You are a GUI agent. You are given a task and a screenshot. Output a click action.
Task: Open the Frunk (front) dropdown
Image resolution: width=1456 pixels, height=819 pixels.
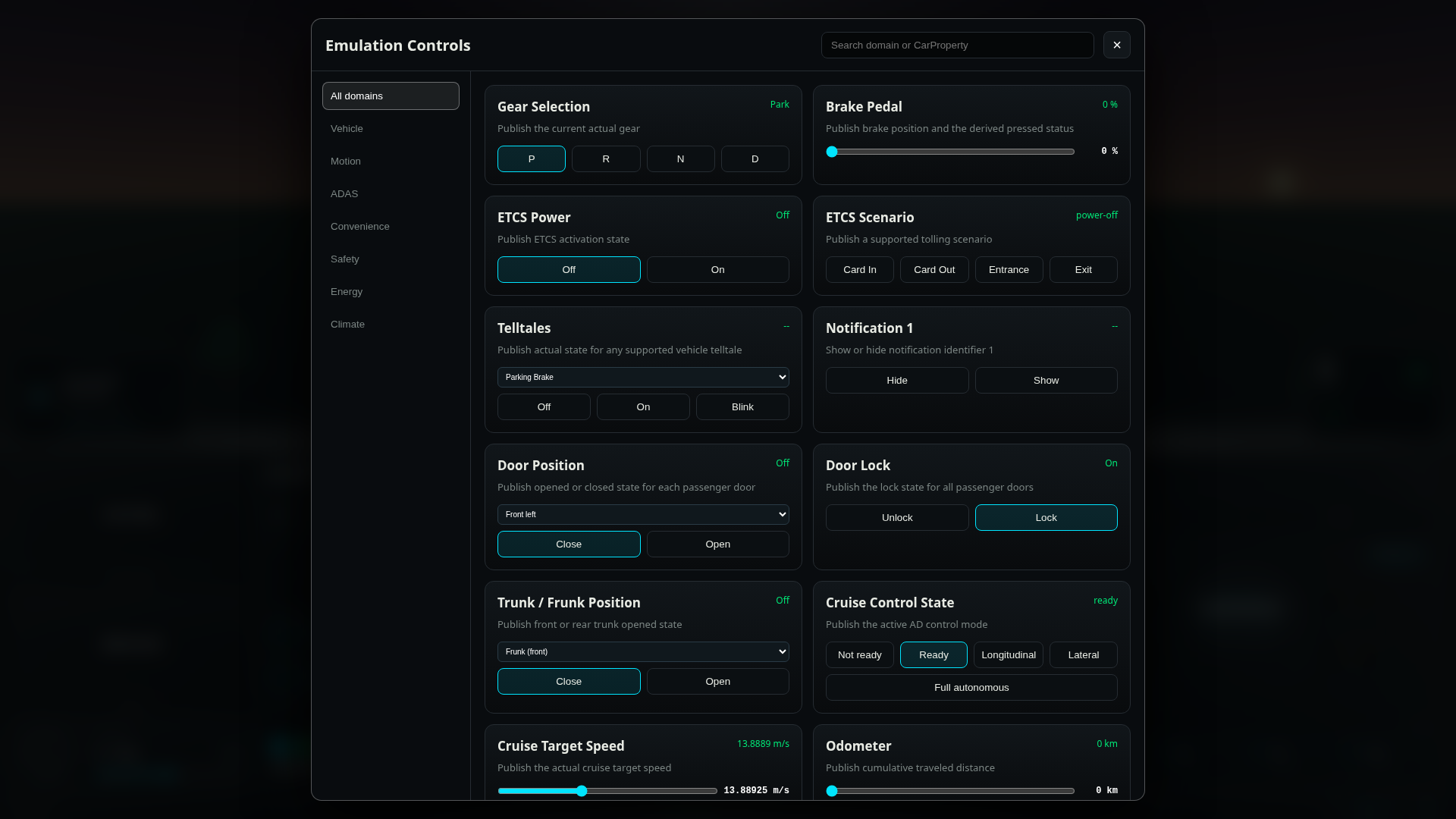pos(643,651)
